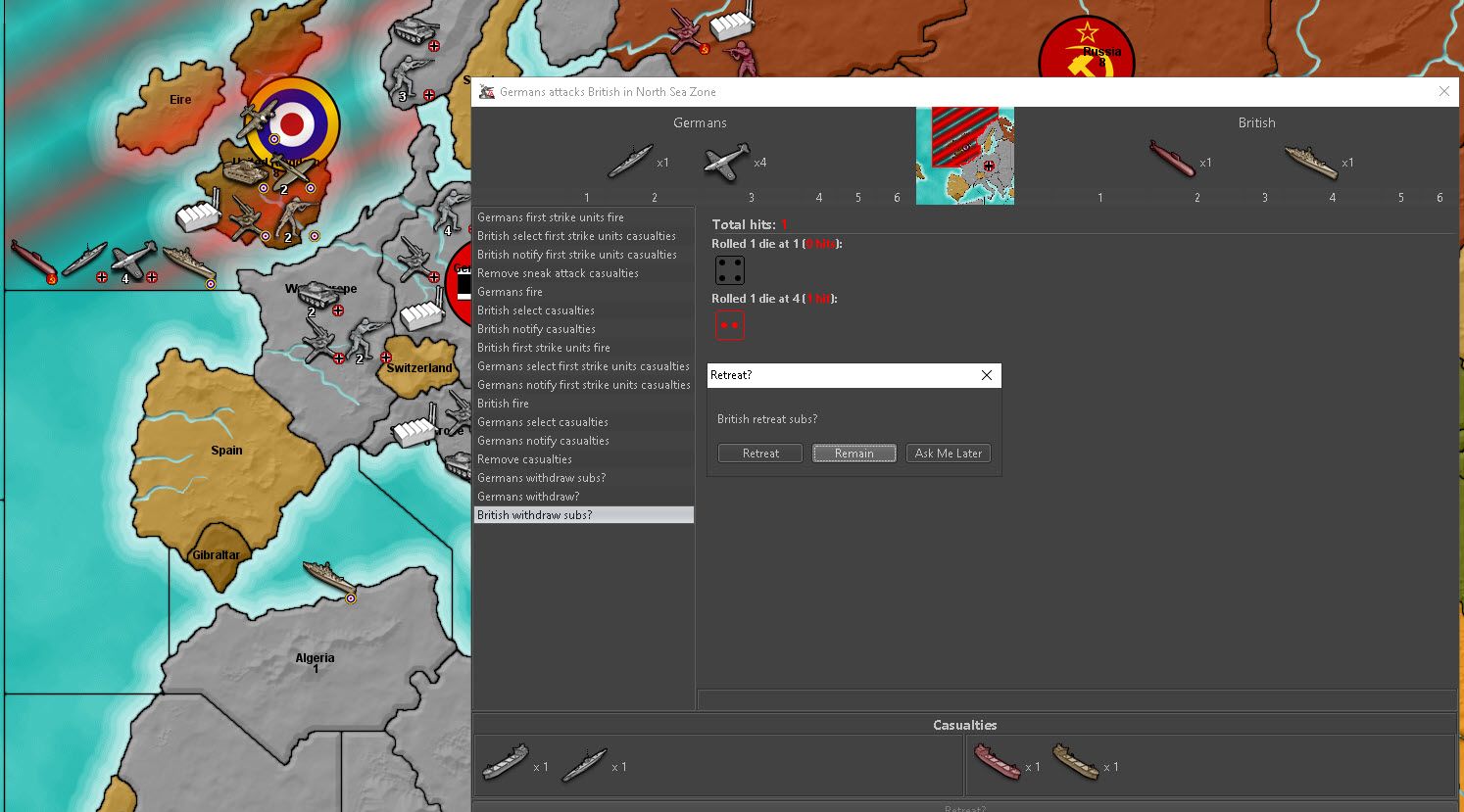Image resolution: width=1464 pixels, height=812 pixels.
Task: Click the British warship casualty icon
Action: click(1076, 761)
